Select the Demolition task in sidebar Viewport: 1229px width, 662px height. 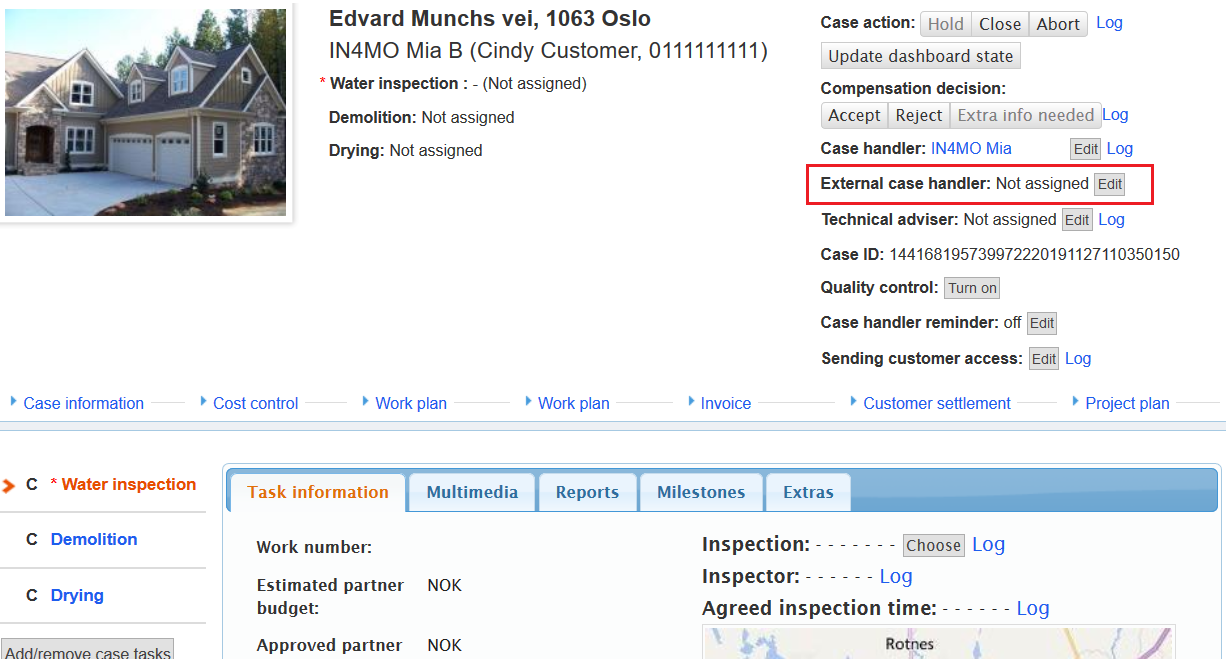click(94, 540)
